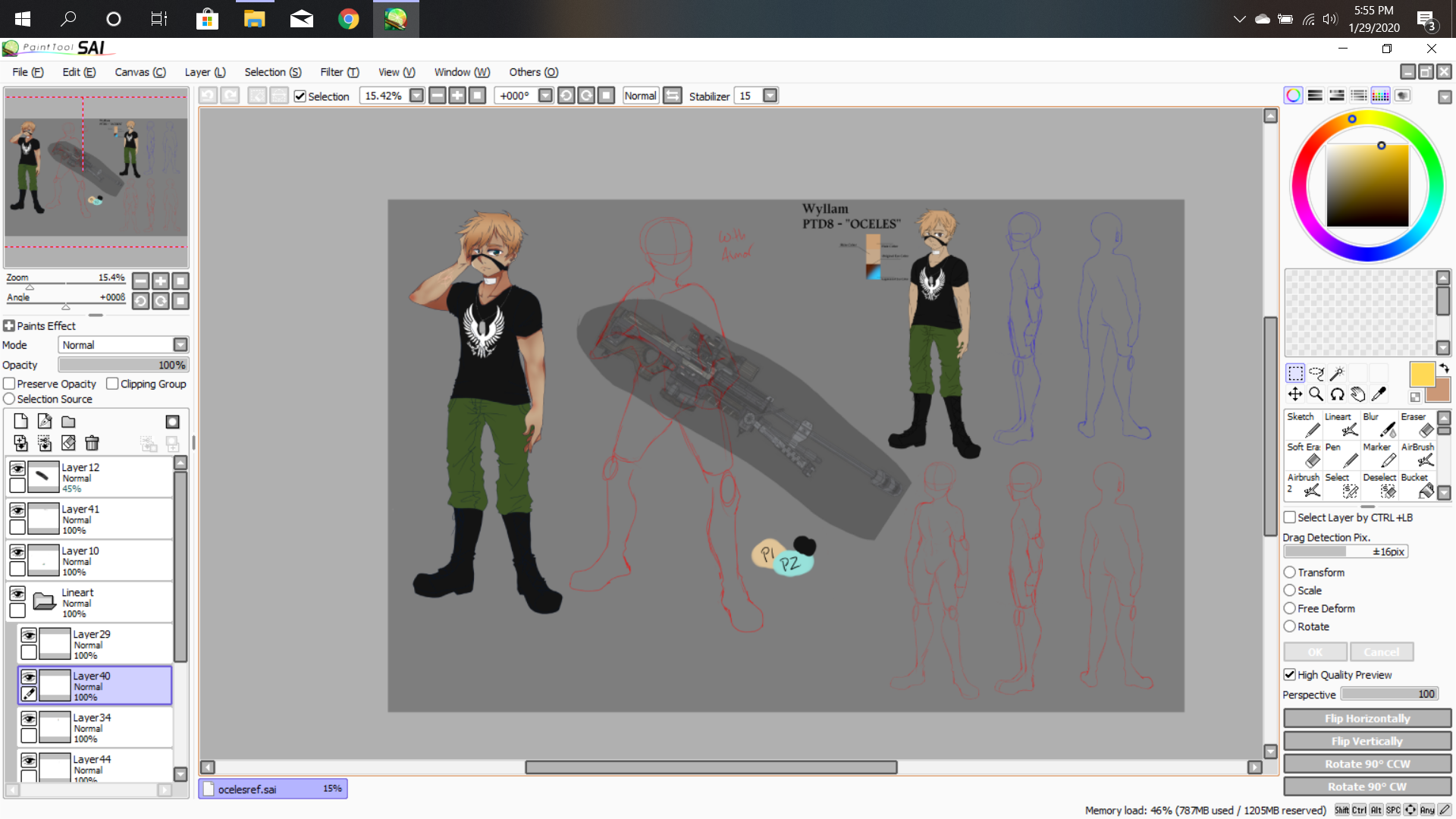This screenshot has width=1456, height=819.
Task: Enable Preserve Opacity checkbox
Action: click(9, 384)
